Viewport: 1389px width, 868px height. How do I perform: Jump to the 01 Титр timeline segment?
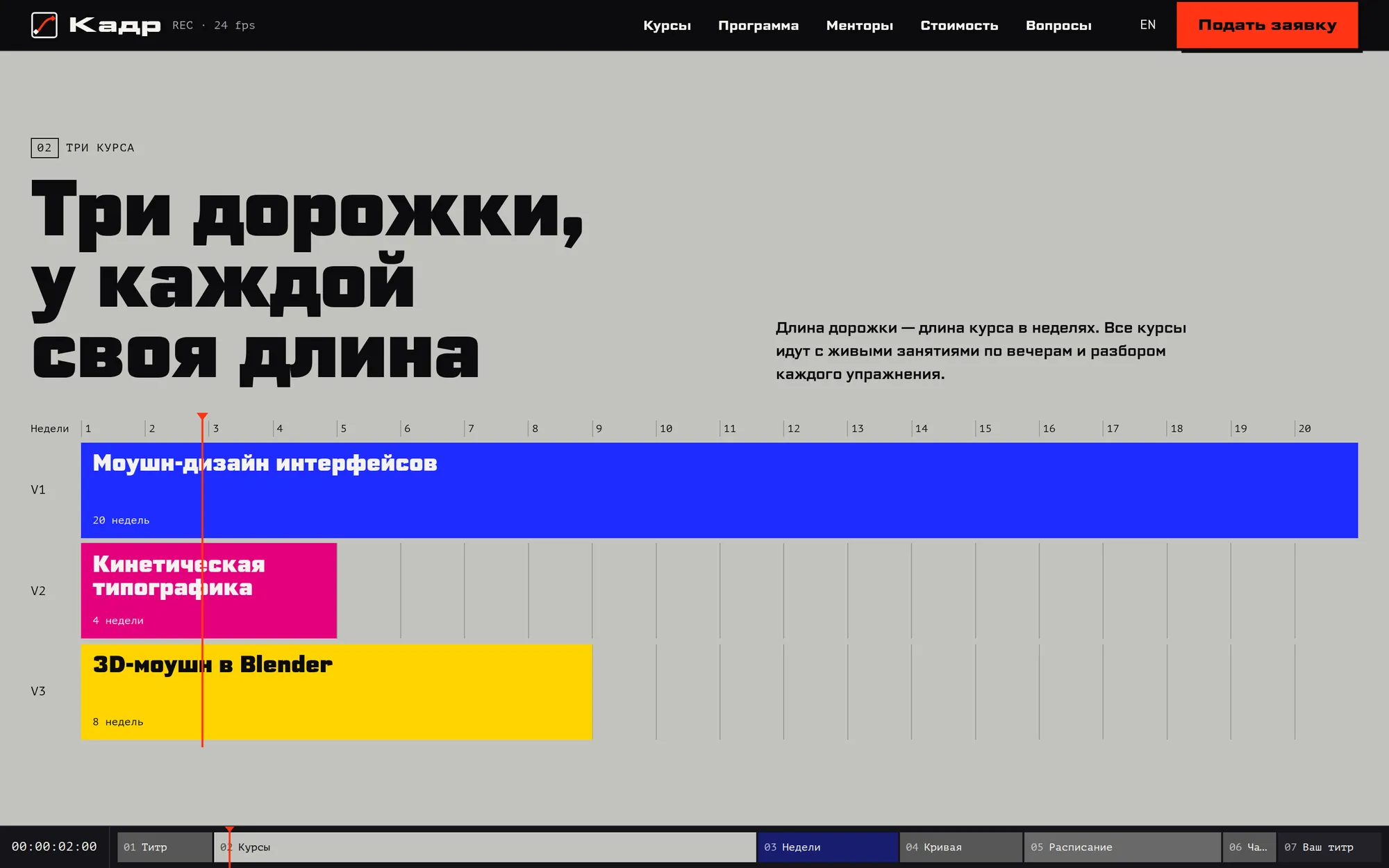(165, 847)
